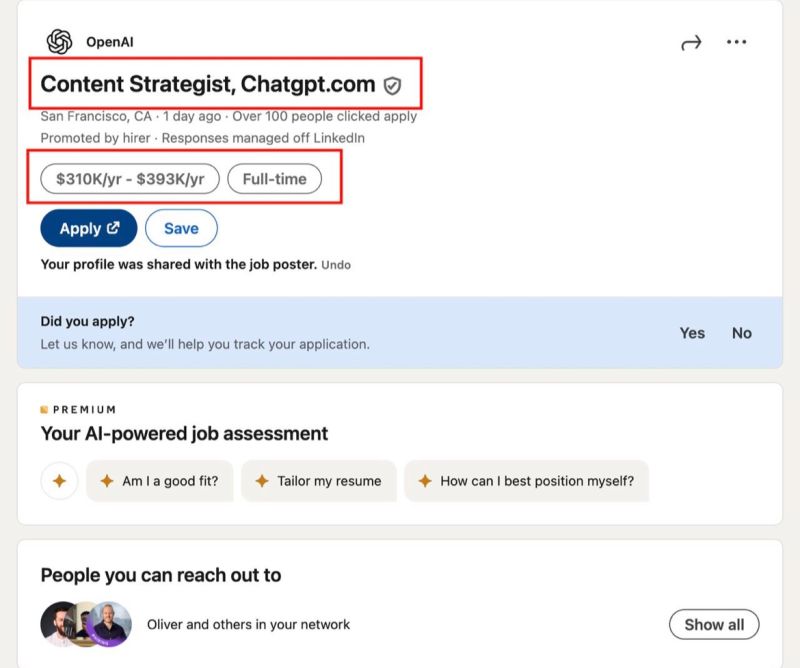Click the OpenAI company name link
Image resolution: width=800 pixels, height=668 pixels.
point(110,42)
